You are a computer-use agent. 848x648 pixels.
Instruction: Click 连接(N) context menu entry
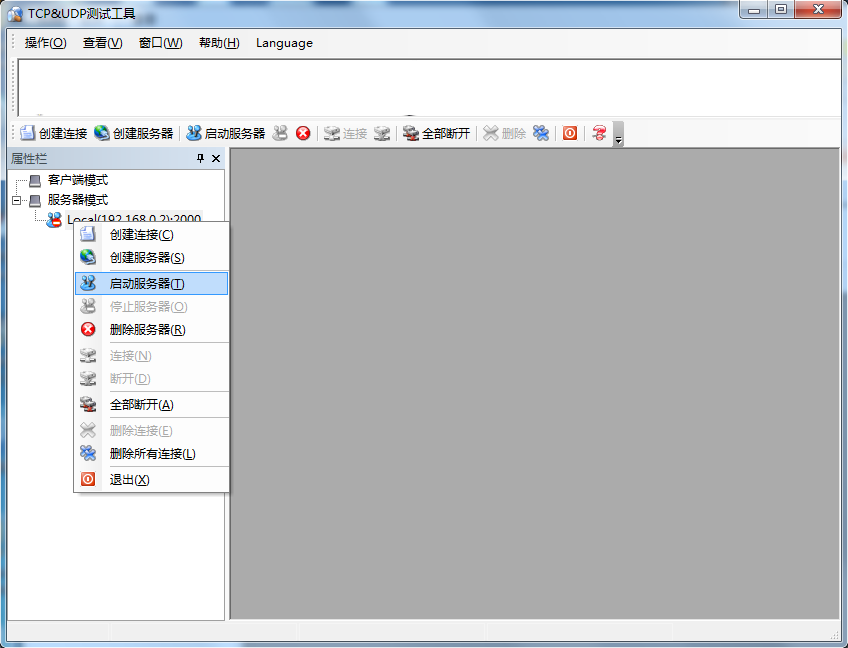click(151, 355)
